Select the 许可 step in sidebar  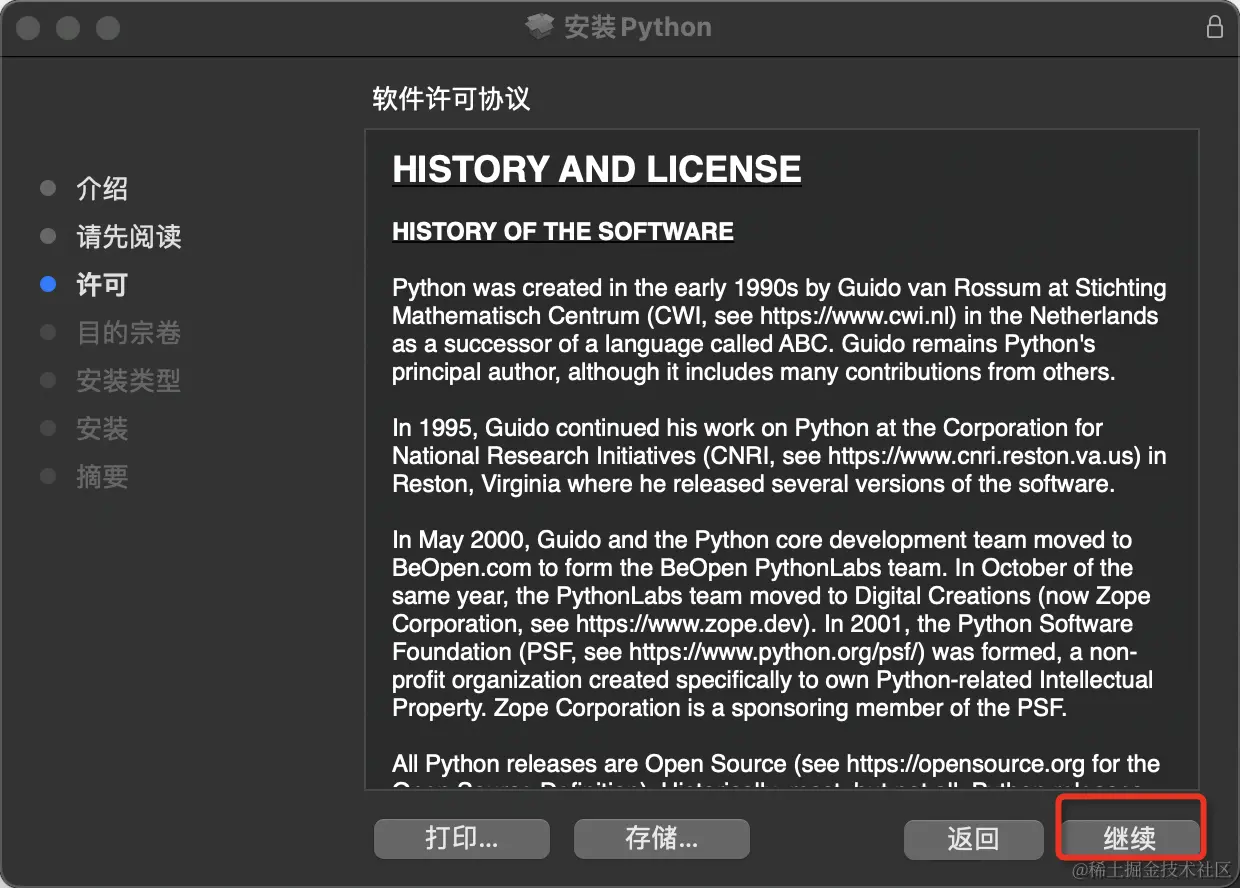click(x=102, y=285)
